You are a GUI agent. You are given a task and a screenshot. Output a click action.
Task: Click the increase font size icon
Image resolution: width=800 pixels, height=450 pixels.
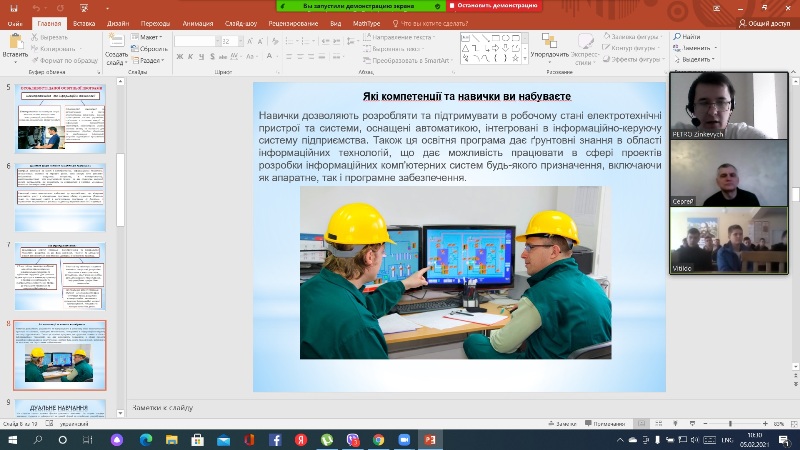[x=250, y=41]
